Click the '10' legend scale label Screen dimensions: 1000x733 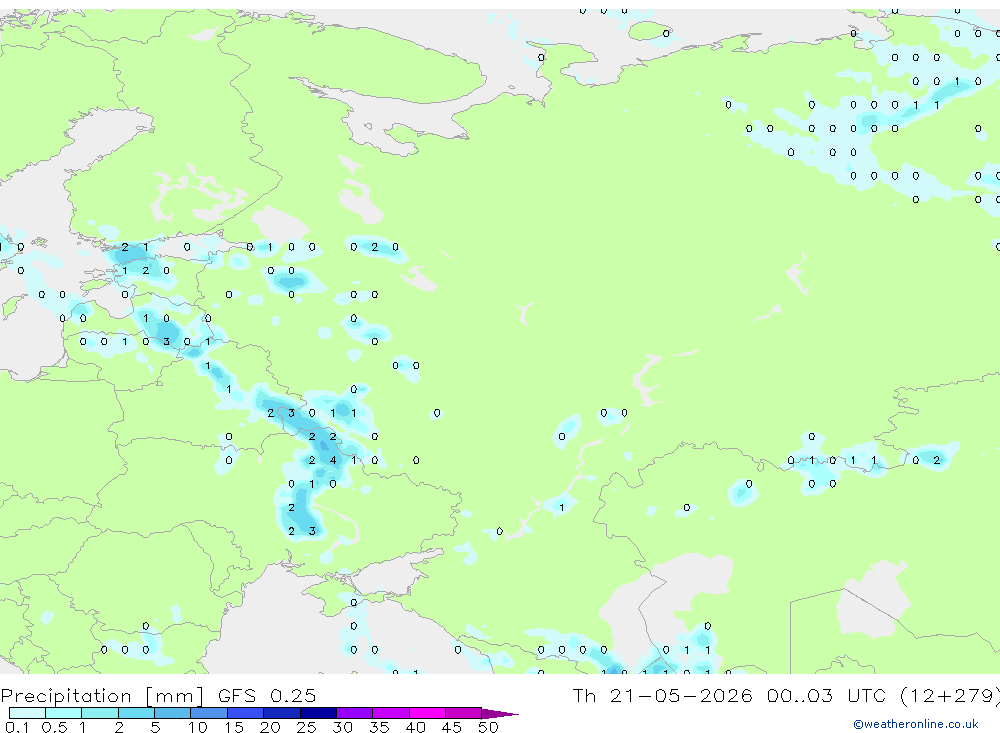[197, 727]
